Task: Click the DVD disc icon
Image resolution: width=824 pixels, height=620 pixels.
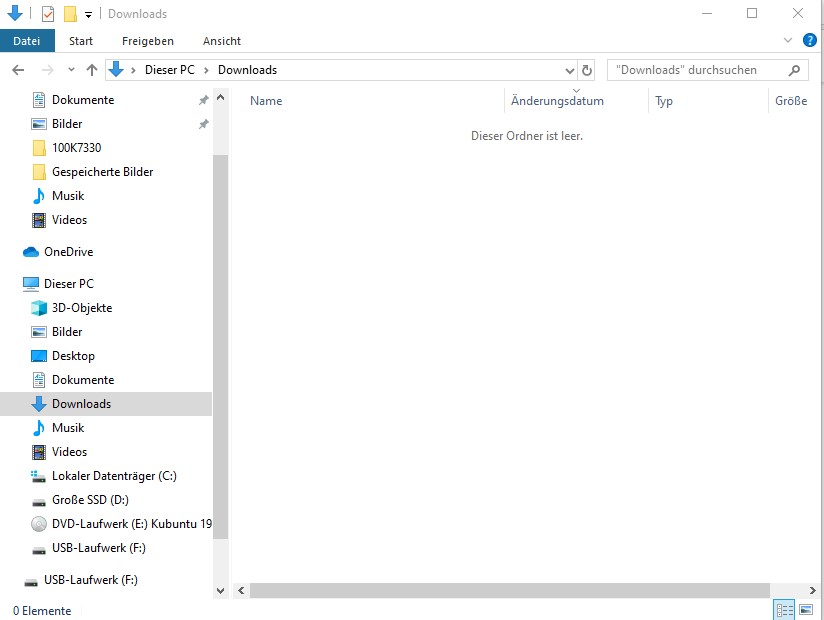Action: click(x=39, y=524)
